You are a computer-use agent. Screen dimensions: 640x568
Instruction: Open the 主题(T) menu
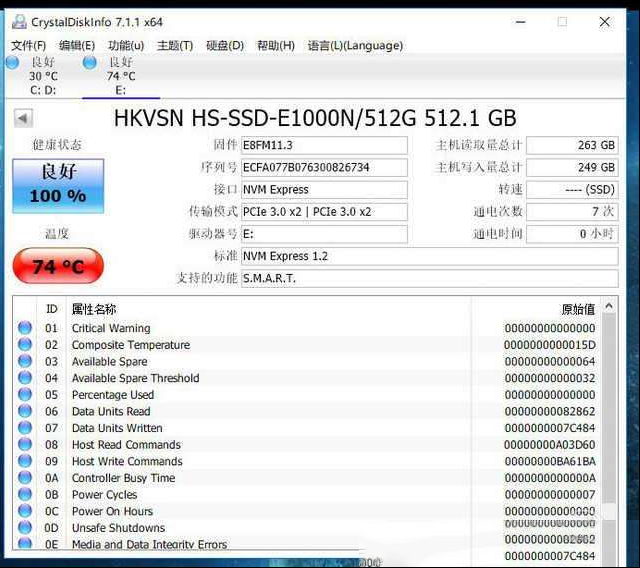tap(175, 45)
